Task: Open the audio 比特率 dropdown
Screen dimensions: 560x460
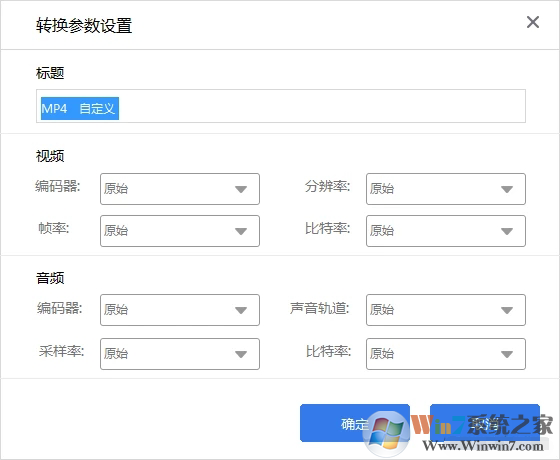Action: [x=446, y=354]
